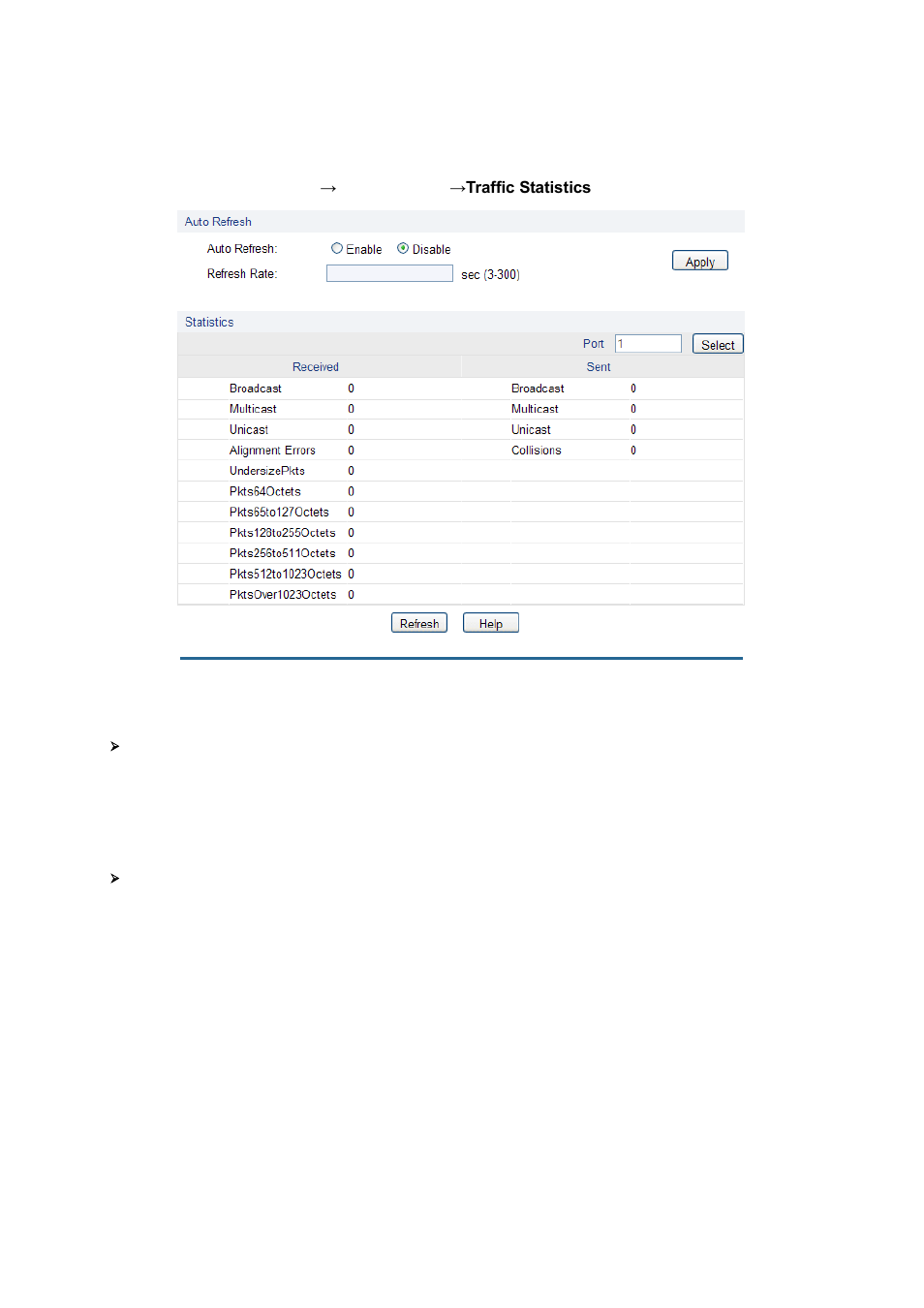Click the Select port button
Viewport: 924px width, 1308px height.
coord(718,344)
